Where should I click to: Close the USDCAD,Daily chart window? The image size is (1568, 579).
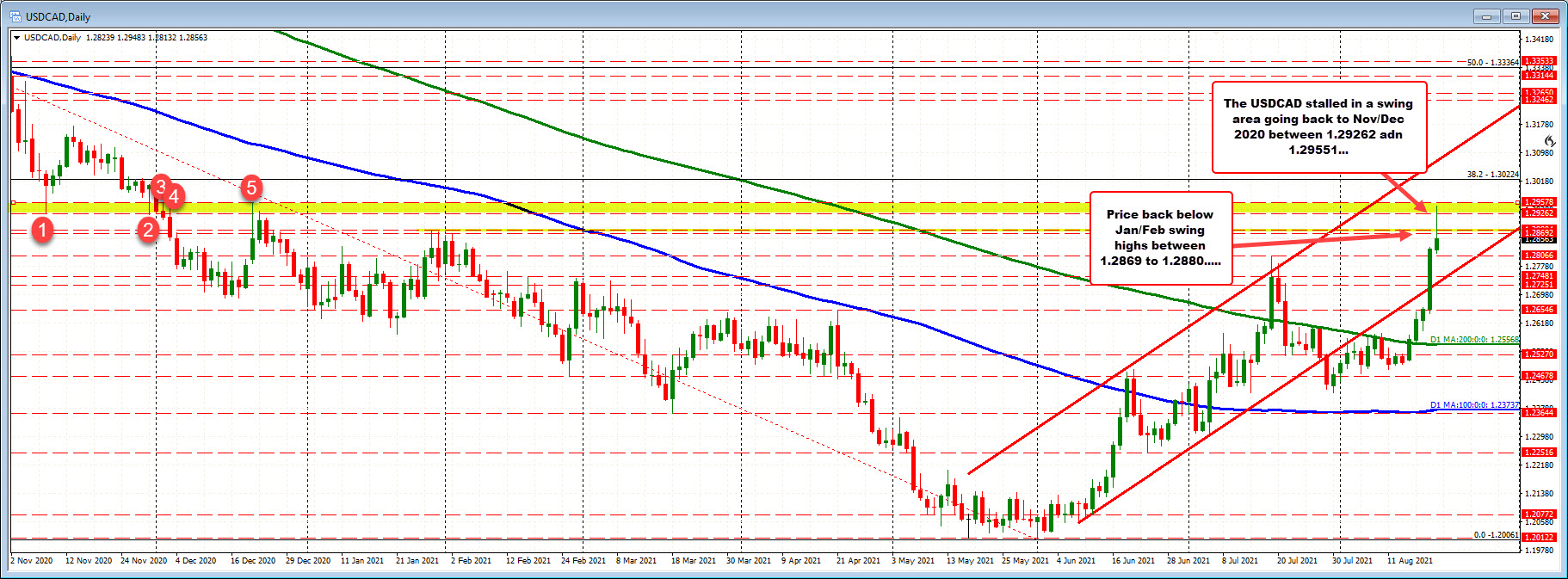tap(1546, 16)
